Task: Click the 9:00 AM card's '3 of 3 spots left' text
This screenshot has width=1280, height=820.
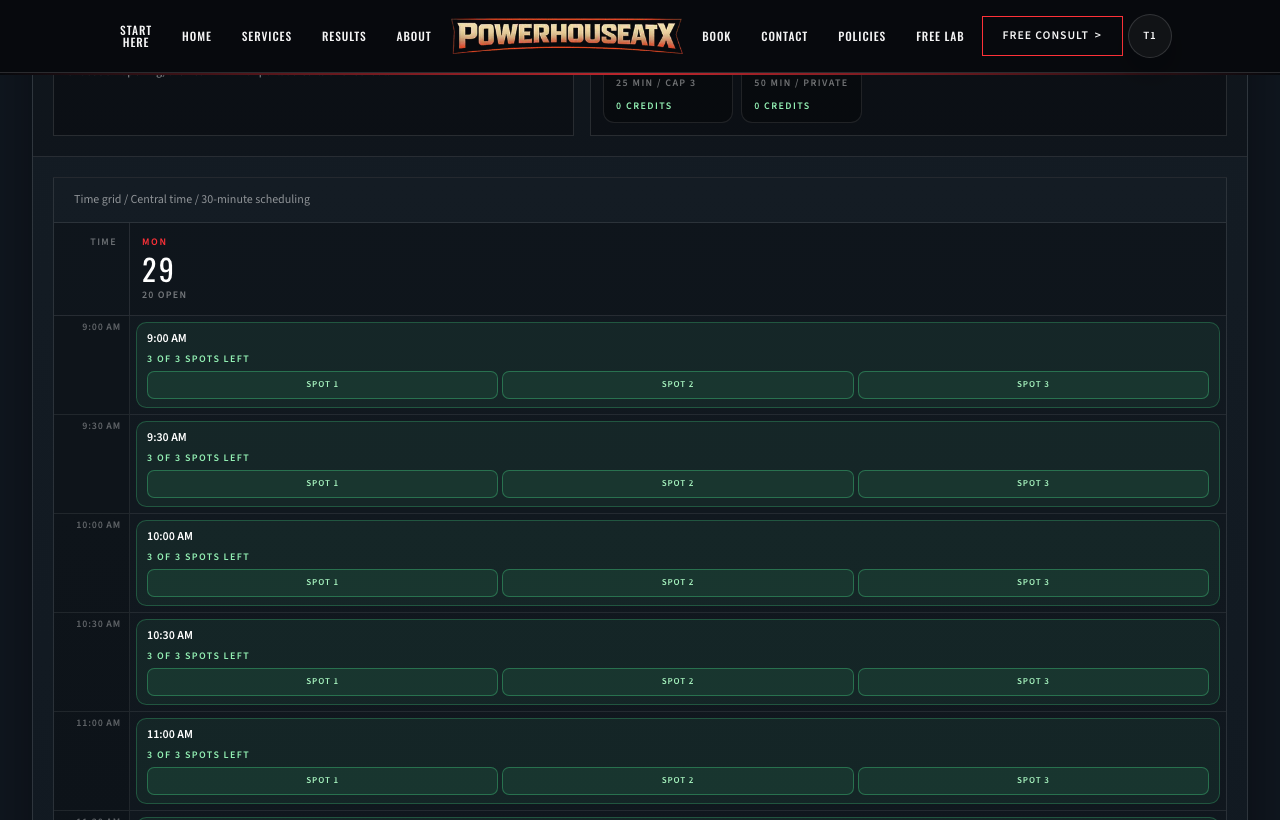Action: pos(198,359)
